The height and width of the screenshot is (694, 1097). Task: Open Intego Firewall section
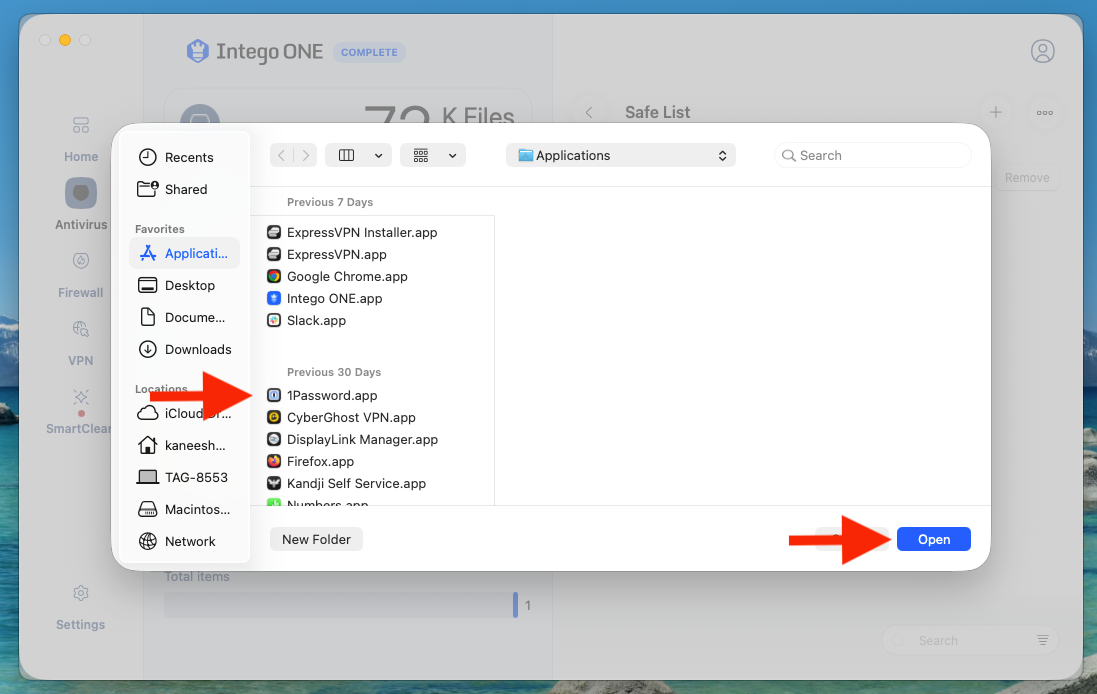click(x=81, y=275)
